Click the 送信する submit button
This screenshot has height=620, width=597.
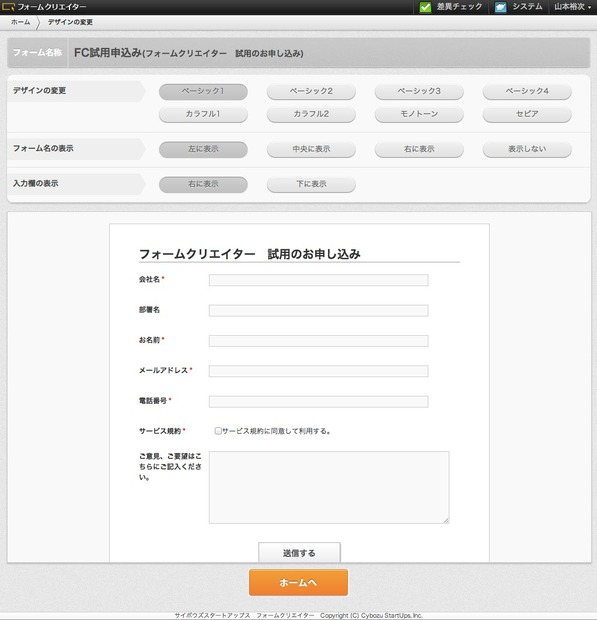[299, 552]
